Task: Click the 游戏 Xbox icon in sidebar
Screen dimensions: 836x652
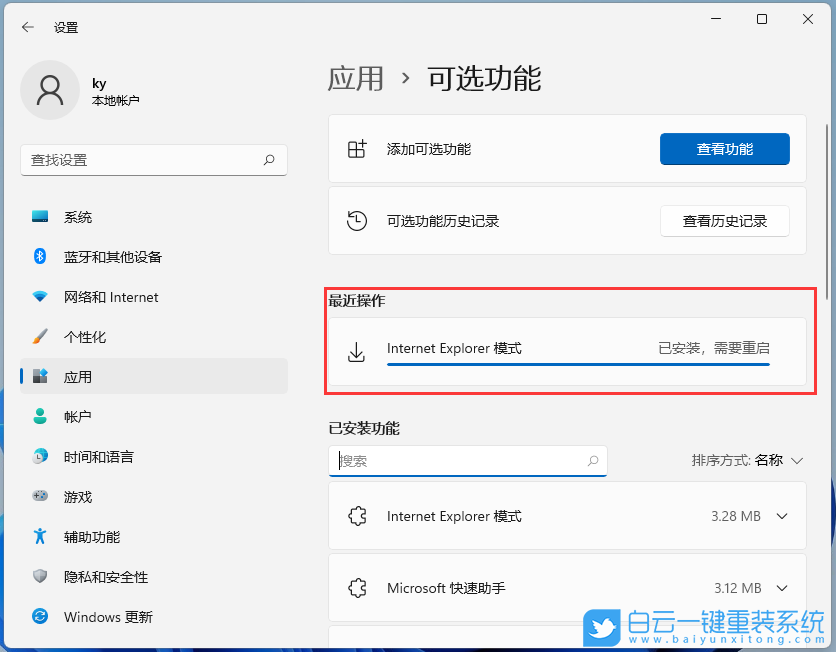Action: (39, 497)
